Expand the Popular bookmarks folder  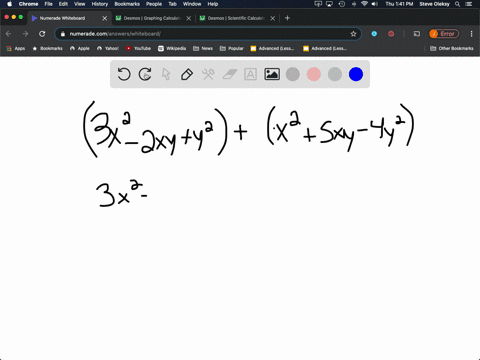(x=232, y=48)
